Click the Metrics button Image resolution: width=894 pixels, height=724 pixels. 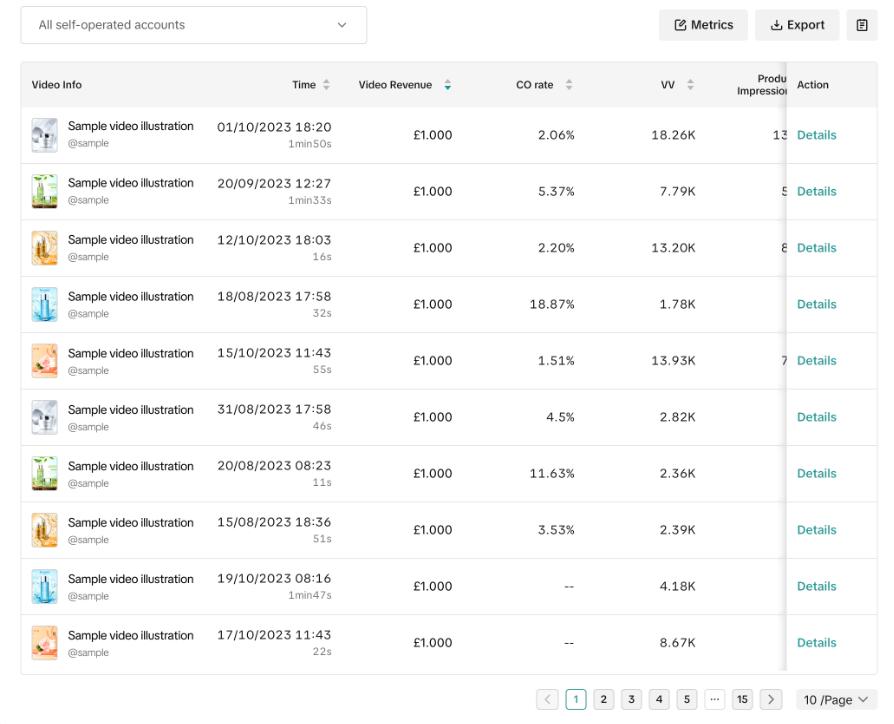(703, 25)
